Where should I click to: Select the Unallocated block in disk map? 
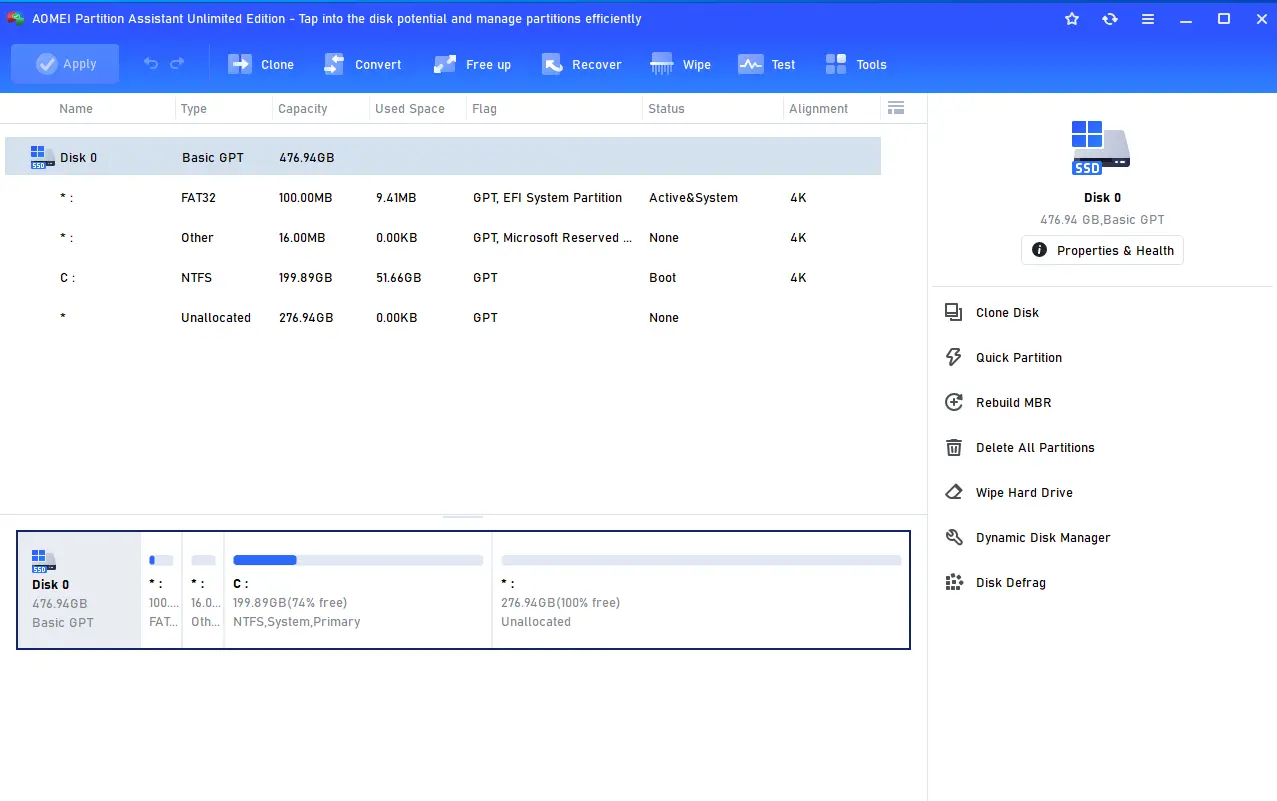[701, 590]
